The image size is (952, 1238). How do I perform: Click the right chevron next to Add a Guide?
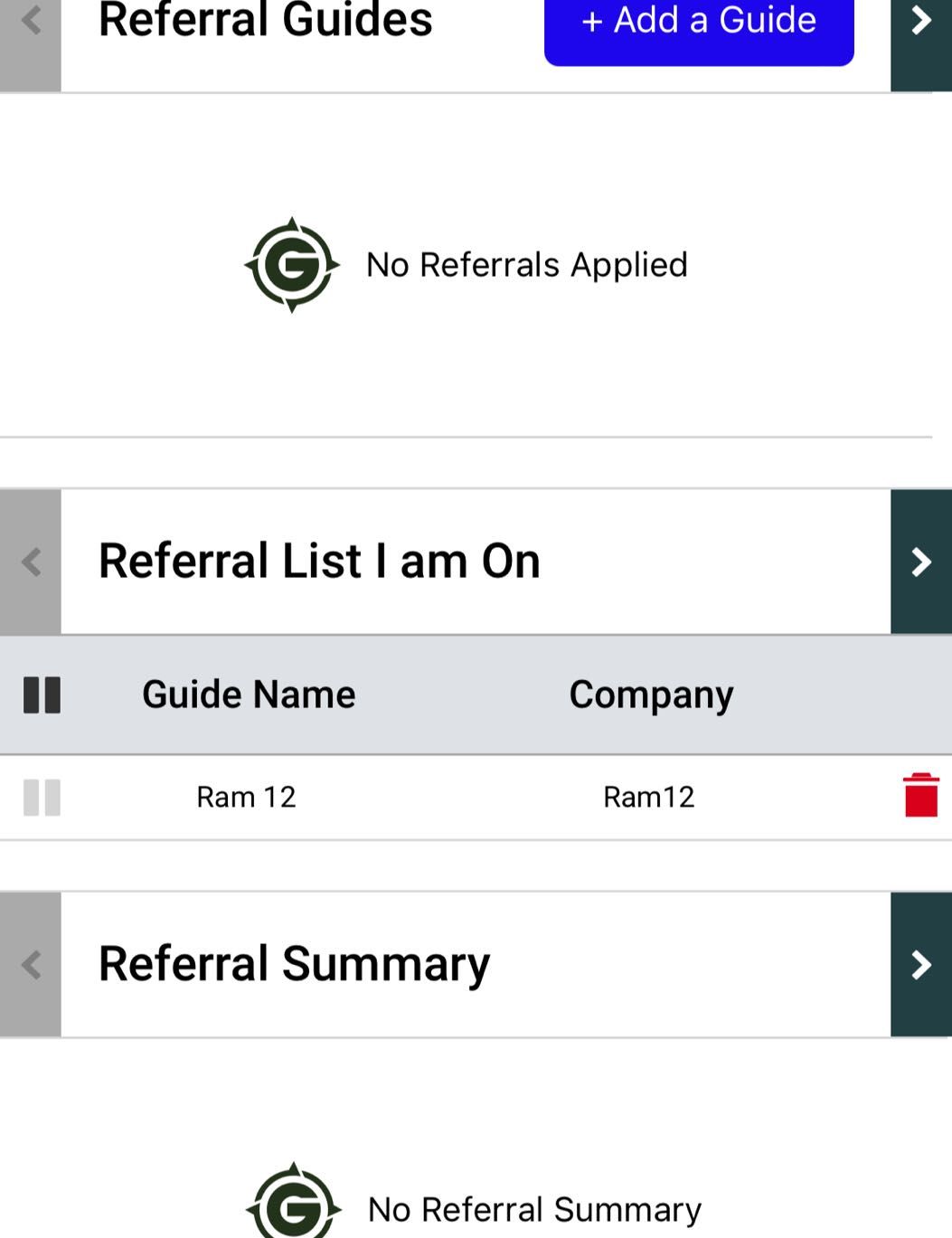coord(920,22)
